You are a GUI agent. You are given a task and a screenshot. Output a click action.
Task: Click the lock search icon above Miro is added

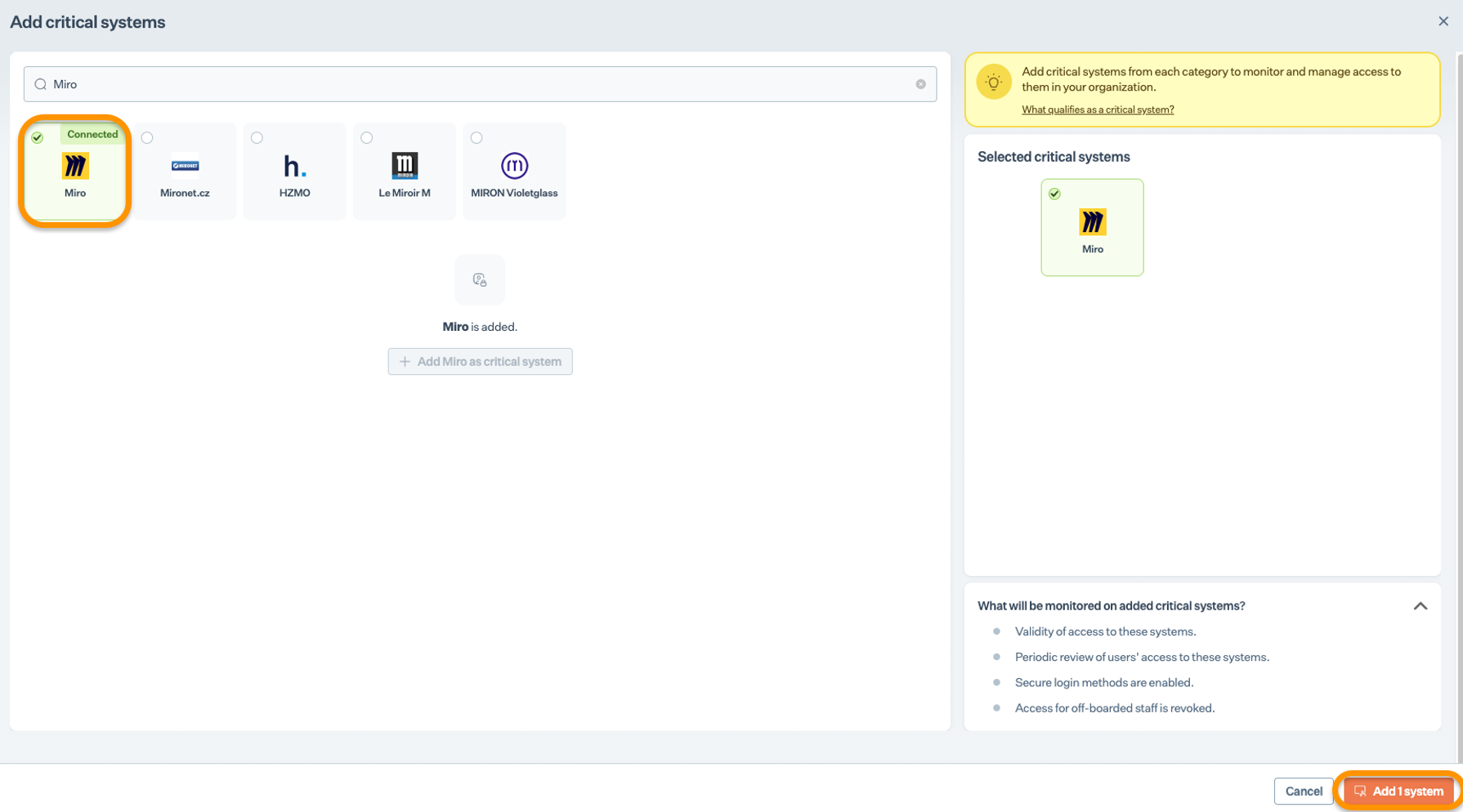(480, 279)
